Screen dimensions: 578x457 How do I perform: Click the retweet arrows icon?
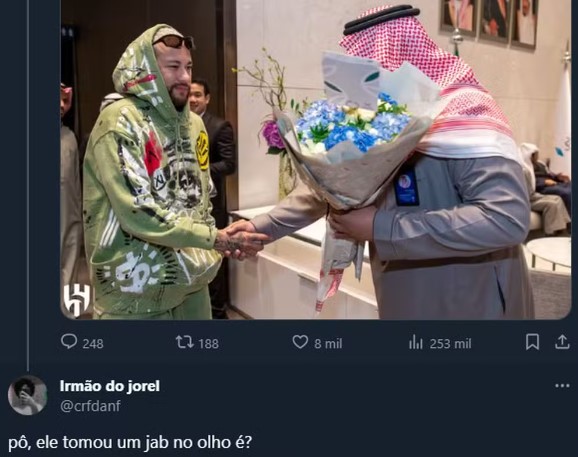(184, 342)
